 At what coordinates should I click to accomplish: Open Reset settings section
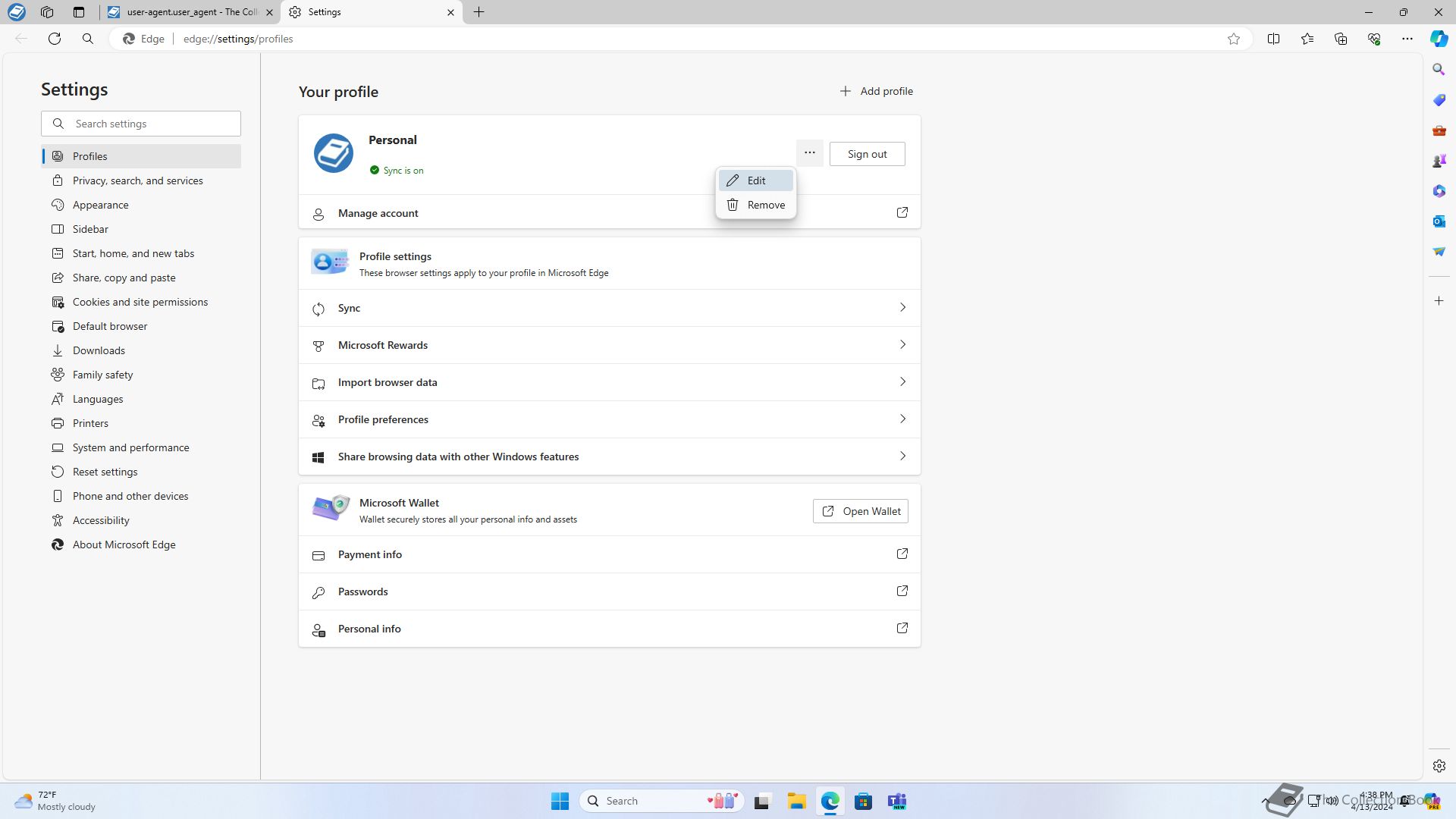point(141,472)
